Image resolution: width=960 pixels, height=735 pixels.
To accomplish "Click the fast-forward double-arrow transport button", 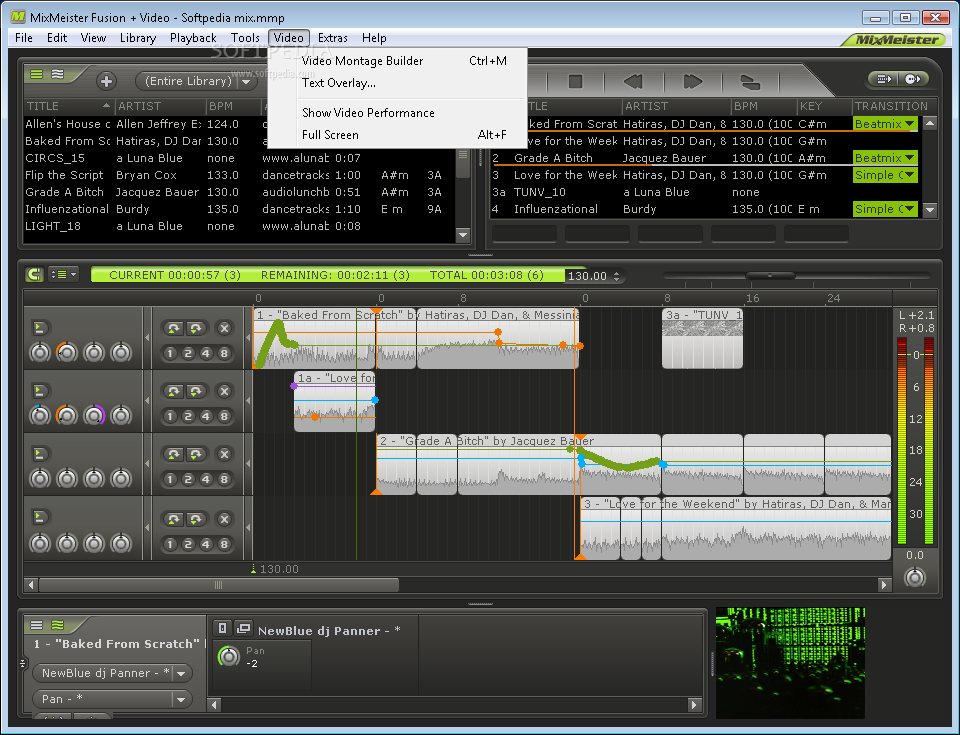I will 692,81.
